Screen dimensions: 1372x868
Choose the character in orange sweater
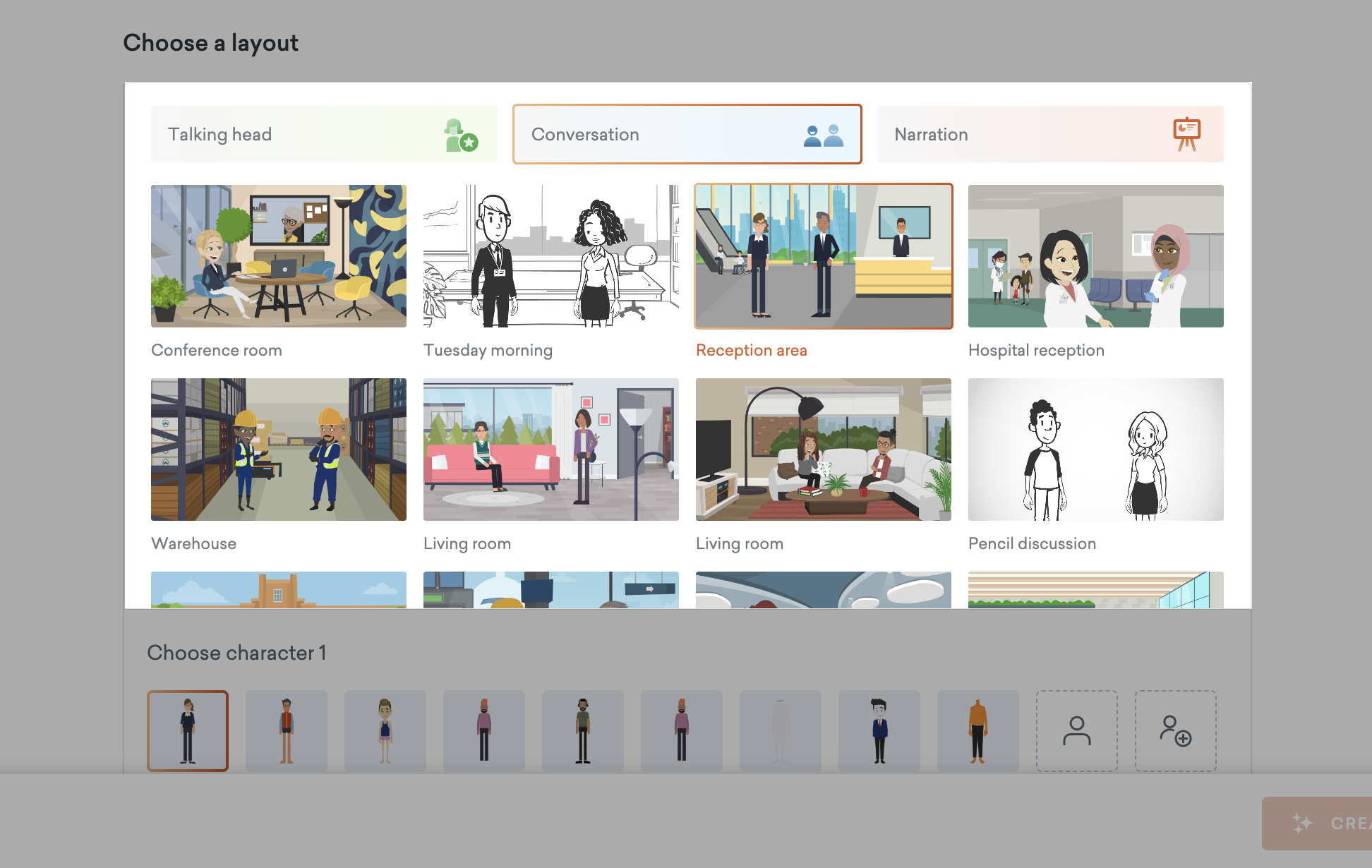tap(977, 731)
